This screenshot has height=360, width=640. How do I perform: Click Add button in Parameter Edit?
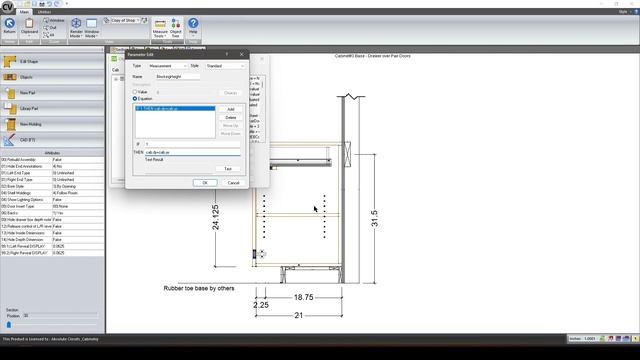pyautogui.click(x=231, y=109)
